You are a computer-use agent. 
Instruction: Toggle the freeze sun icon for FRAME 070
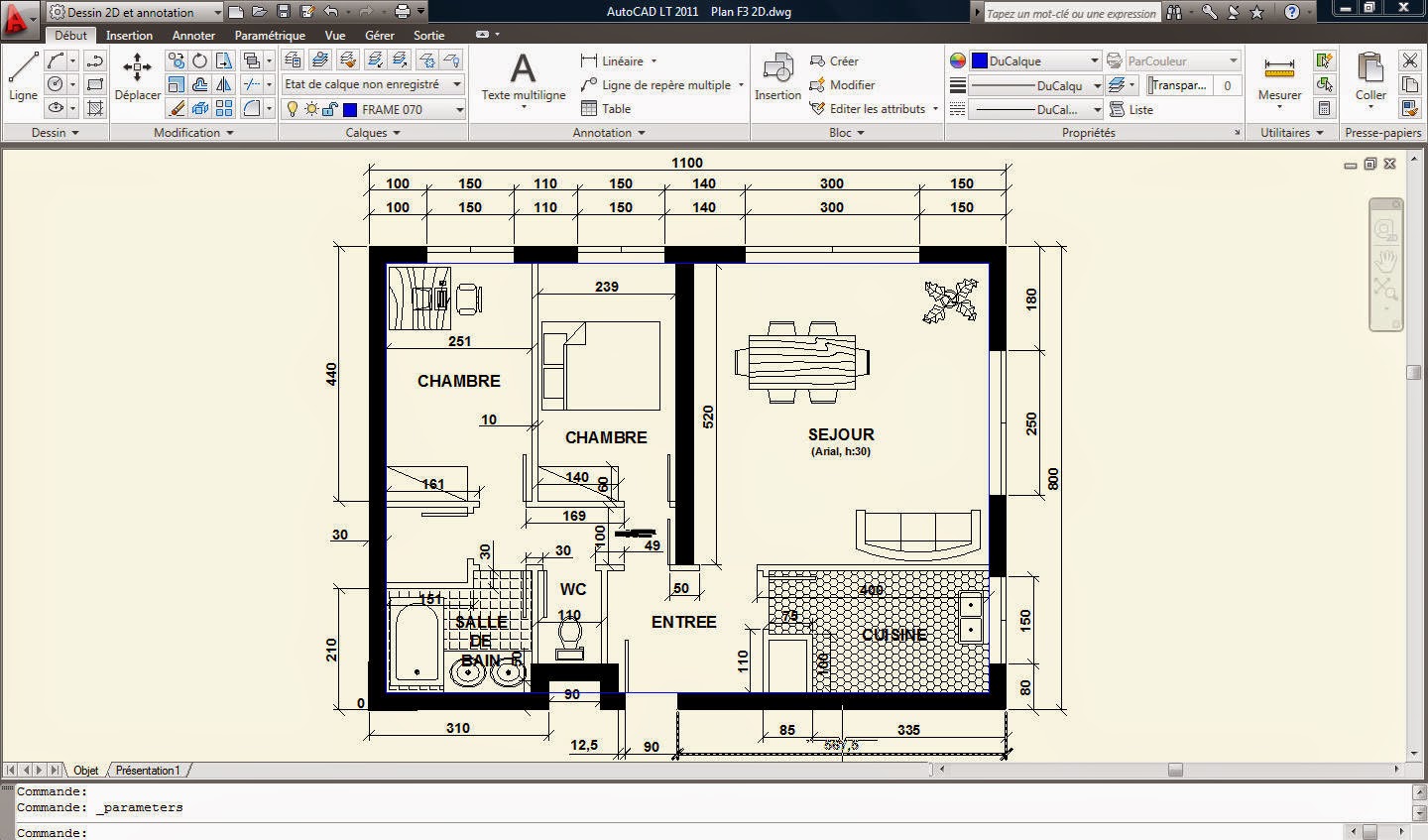311,109
